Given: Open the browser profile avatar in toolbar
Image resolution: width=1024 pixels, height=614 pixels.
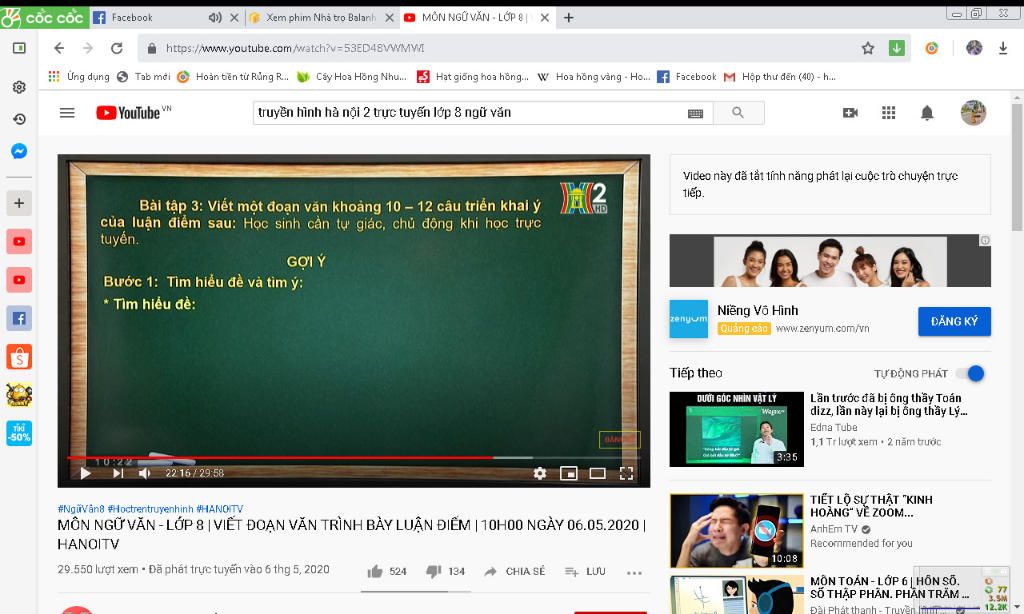Looking at the screenshot, I should tap(974, 48).
